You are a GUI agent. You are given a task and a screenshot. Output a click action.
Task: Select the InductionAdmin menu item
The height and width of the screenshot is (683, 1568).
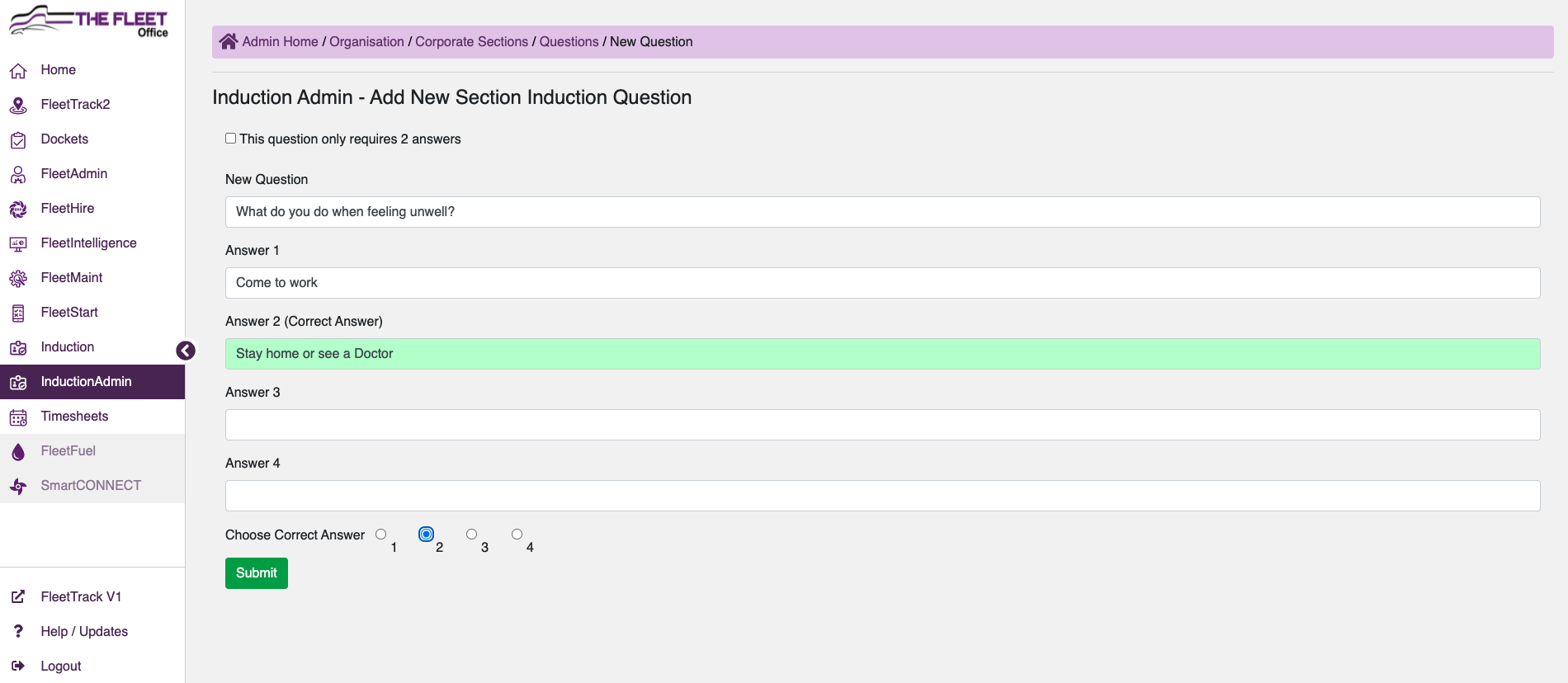(x=92, y=382)
